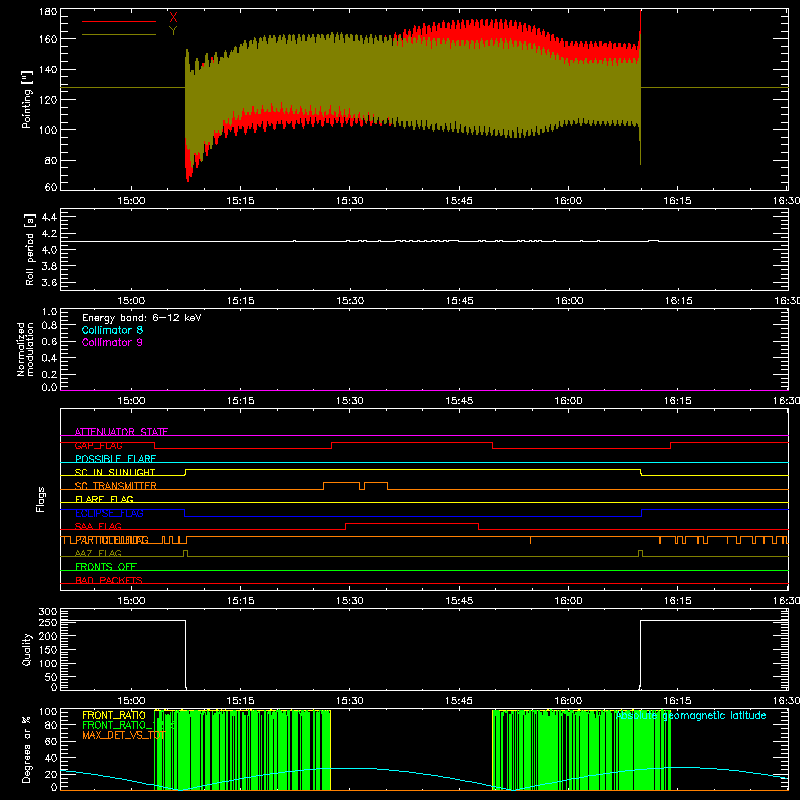Click the olive legend line beside Y
800x800 pixels.
tap(119, 34)
